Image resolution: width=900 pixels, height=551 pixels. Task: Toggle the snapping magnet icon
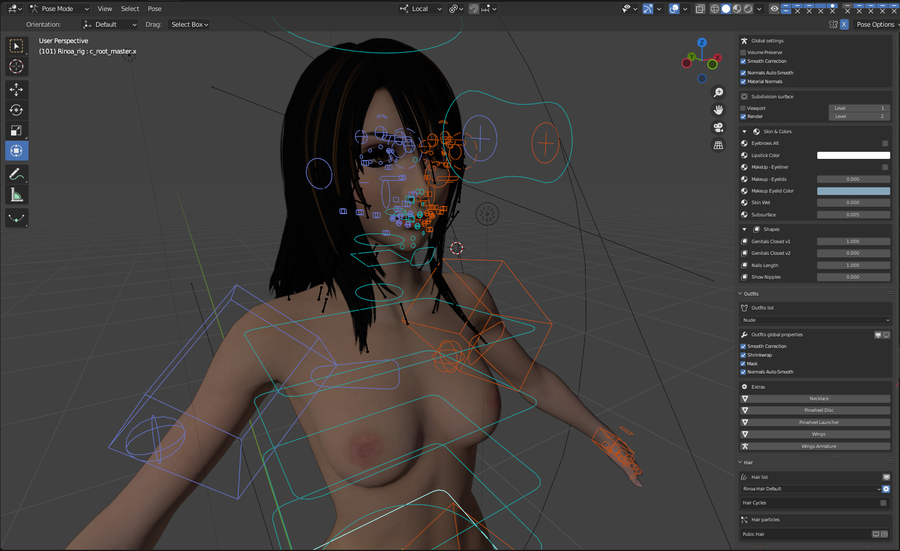(474, 9)
